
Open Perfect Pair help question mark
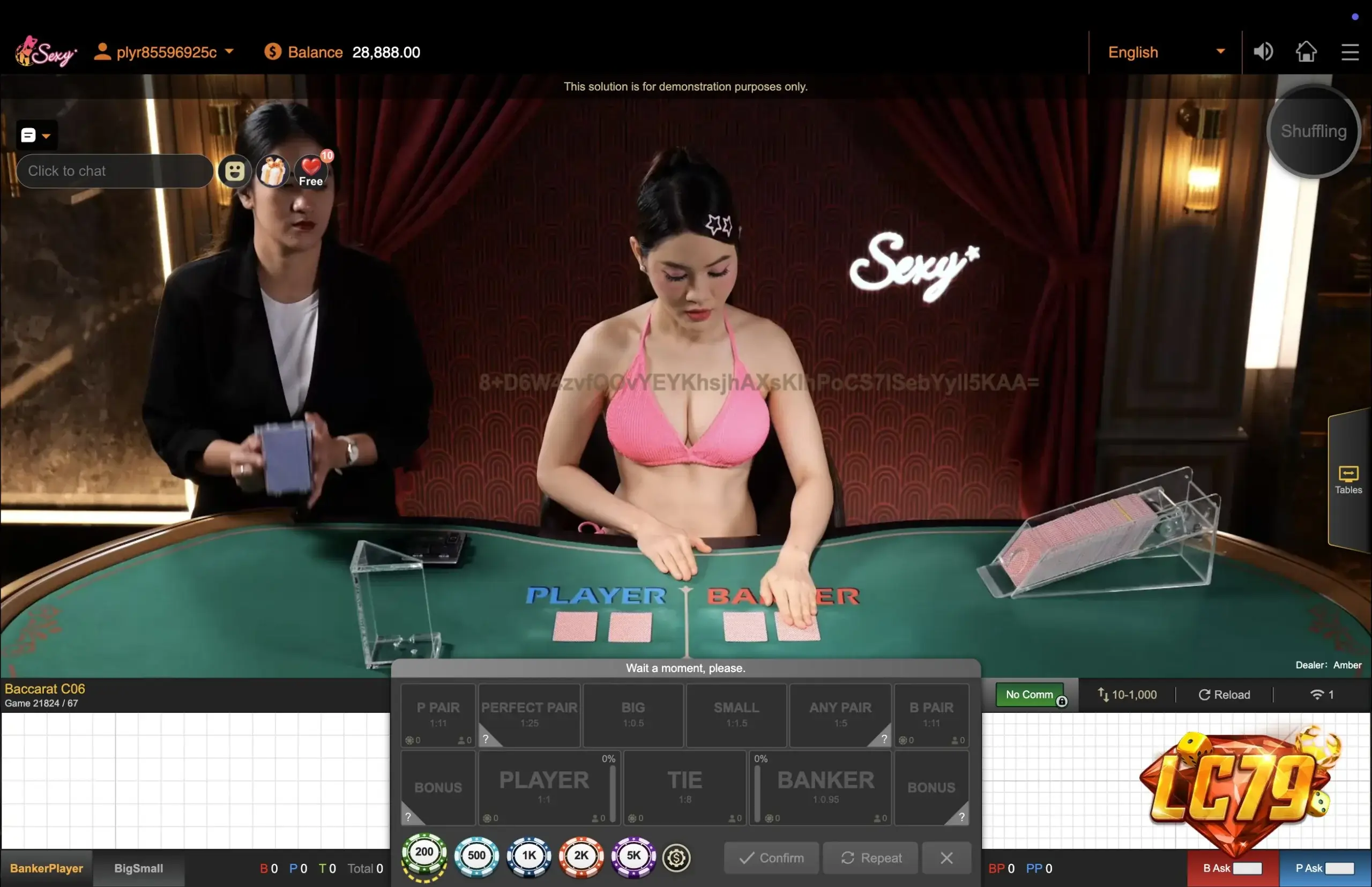[486, 739]
